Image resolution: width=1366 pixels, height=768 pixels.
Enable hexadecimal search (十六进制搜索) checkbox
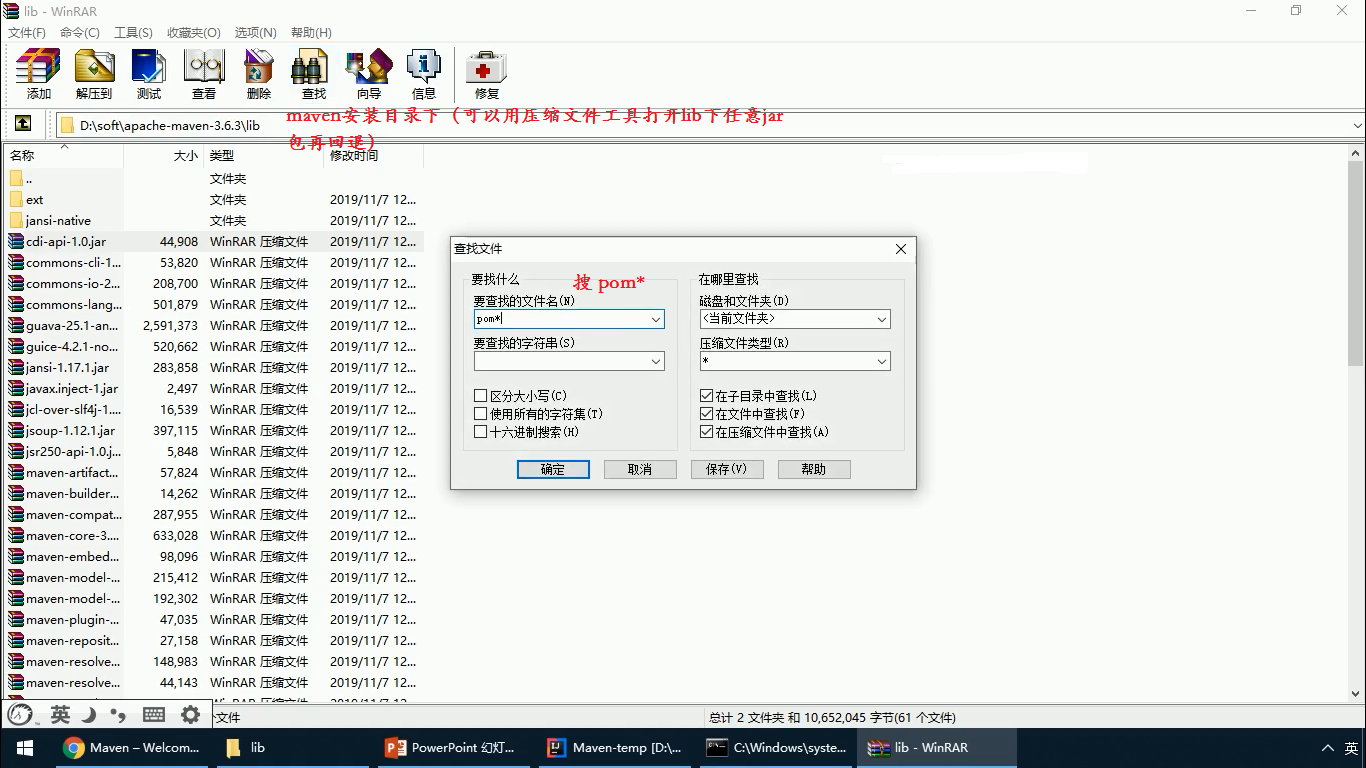click(481, 432)
